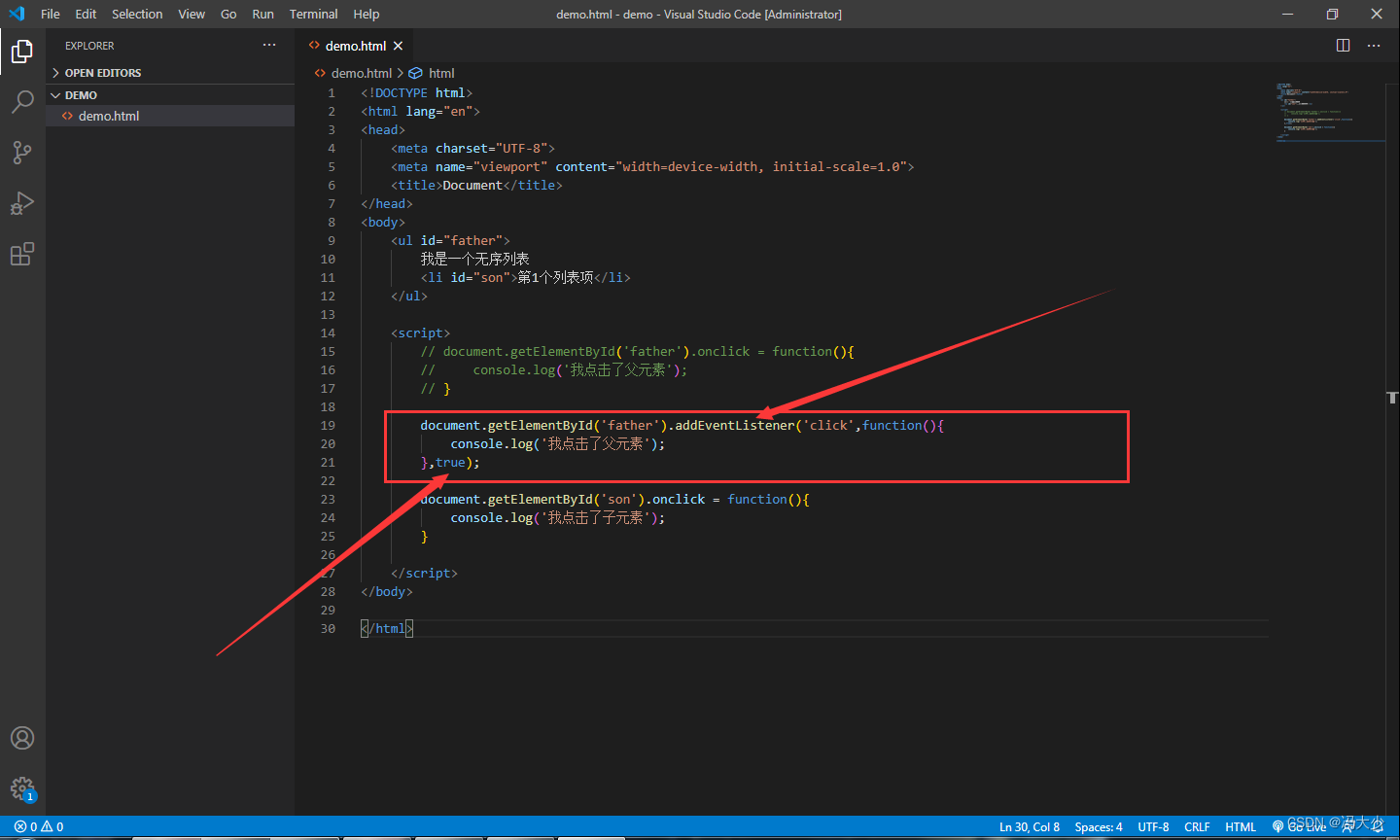
Task: Open the Explorer view in activity bar
Action: tap(22, 52)
